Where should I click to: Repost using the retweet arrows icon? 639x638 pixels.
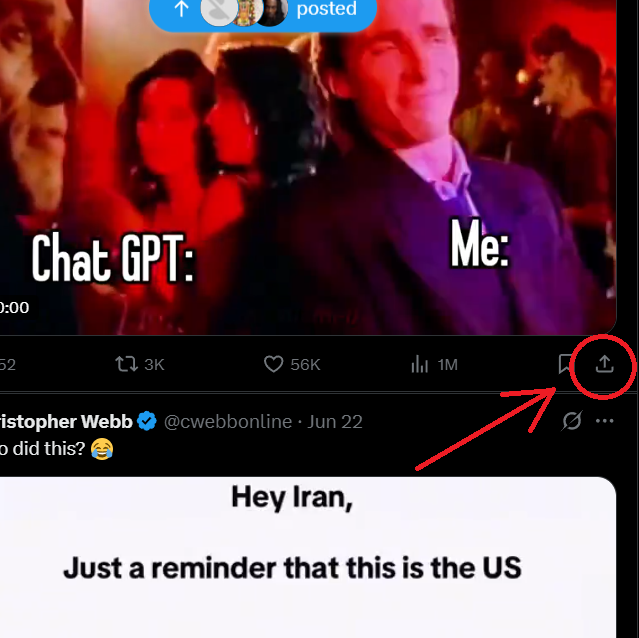(x=126, y=364)
